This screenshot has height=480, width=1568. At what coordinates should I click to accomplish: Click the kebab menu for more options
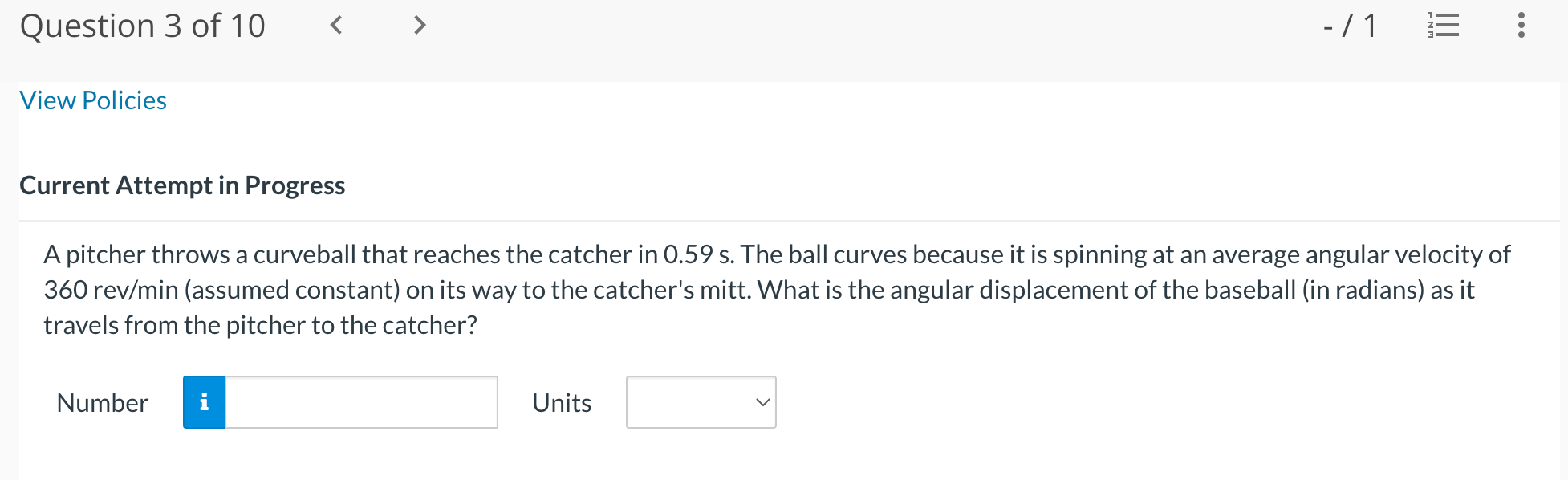tap(1521, 25)
